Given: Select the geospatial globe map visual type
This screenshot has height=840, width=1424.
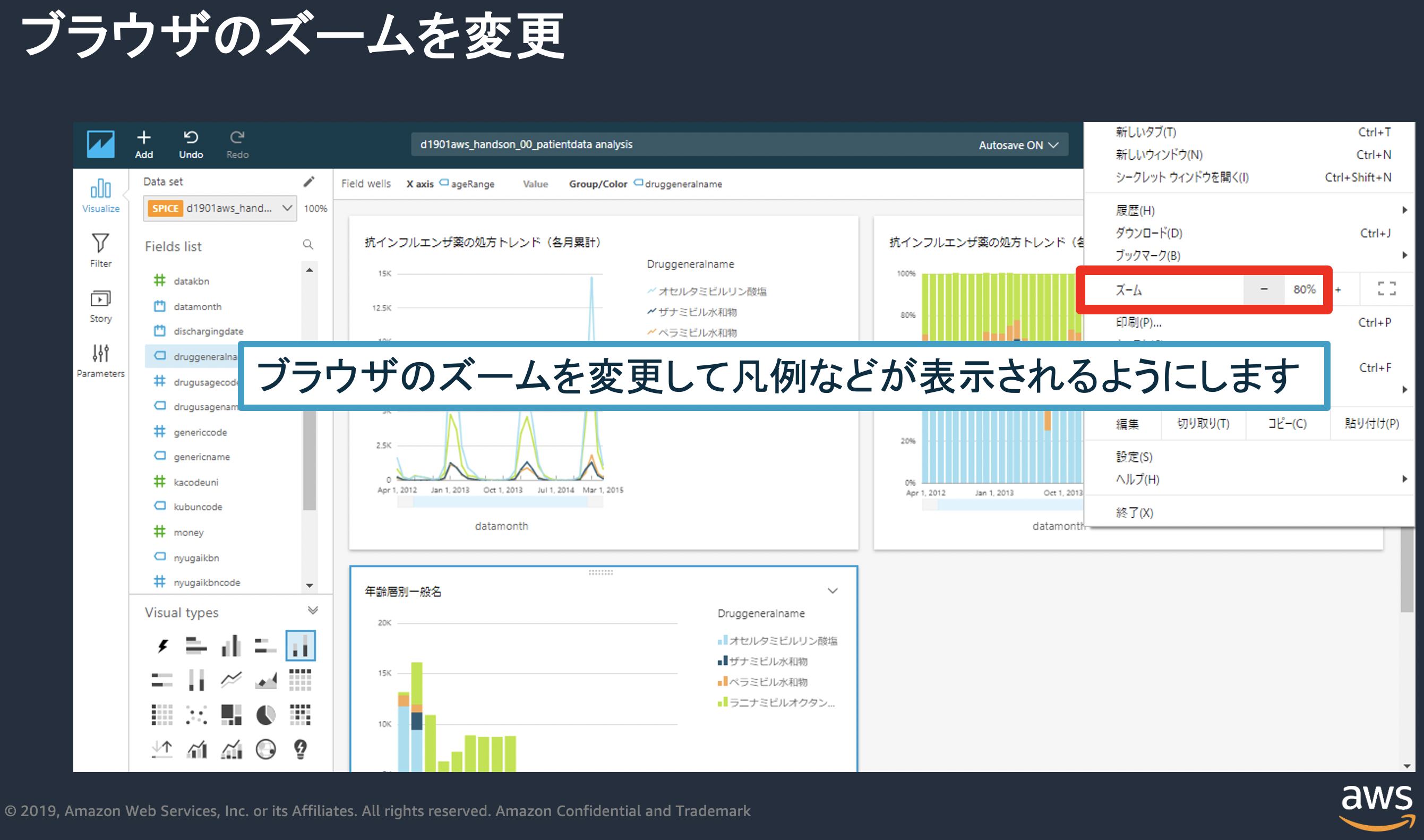Looking at the screenshot, I should coord(266,749).
